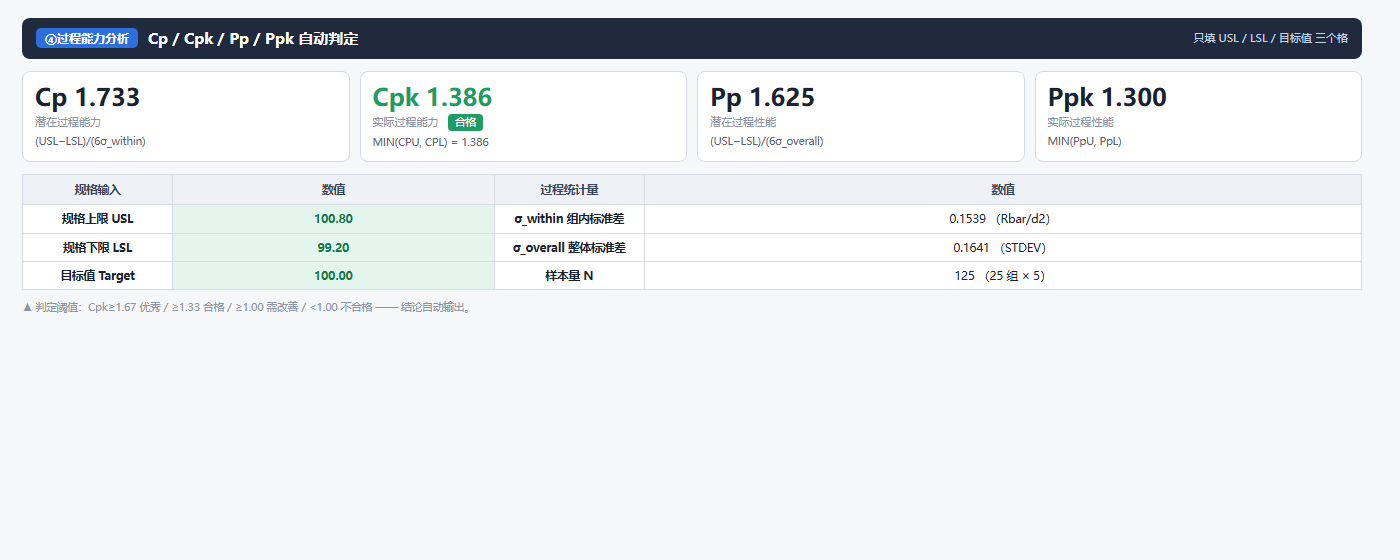Click formula MIN(PpU, PpL)
Image resolution: width=1400 pixels, height=560 pixels.
(1087, 141)
